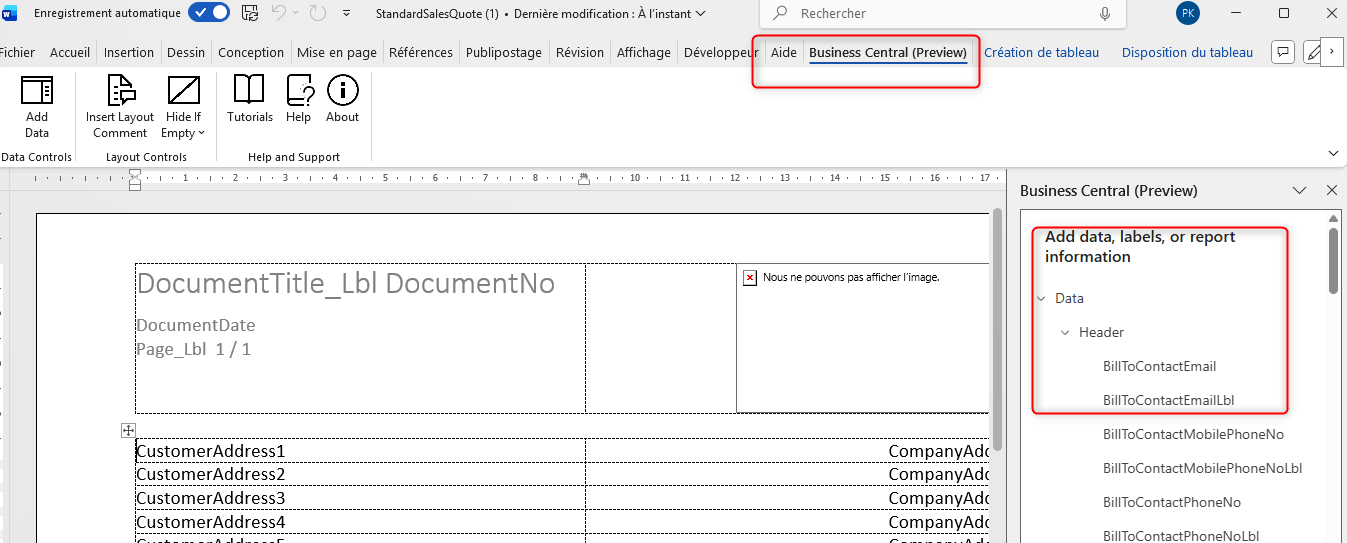
Task: Click the table move handle icon
Action: (128, 430)
